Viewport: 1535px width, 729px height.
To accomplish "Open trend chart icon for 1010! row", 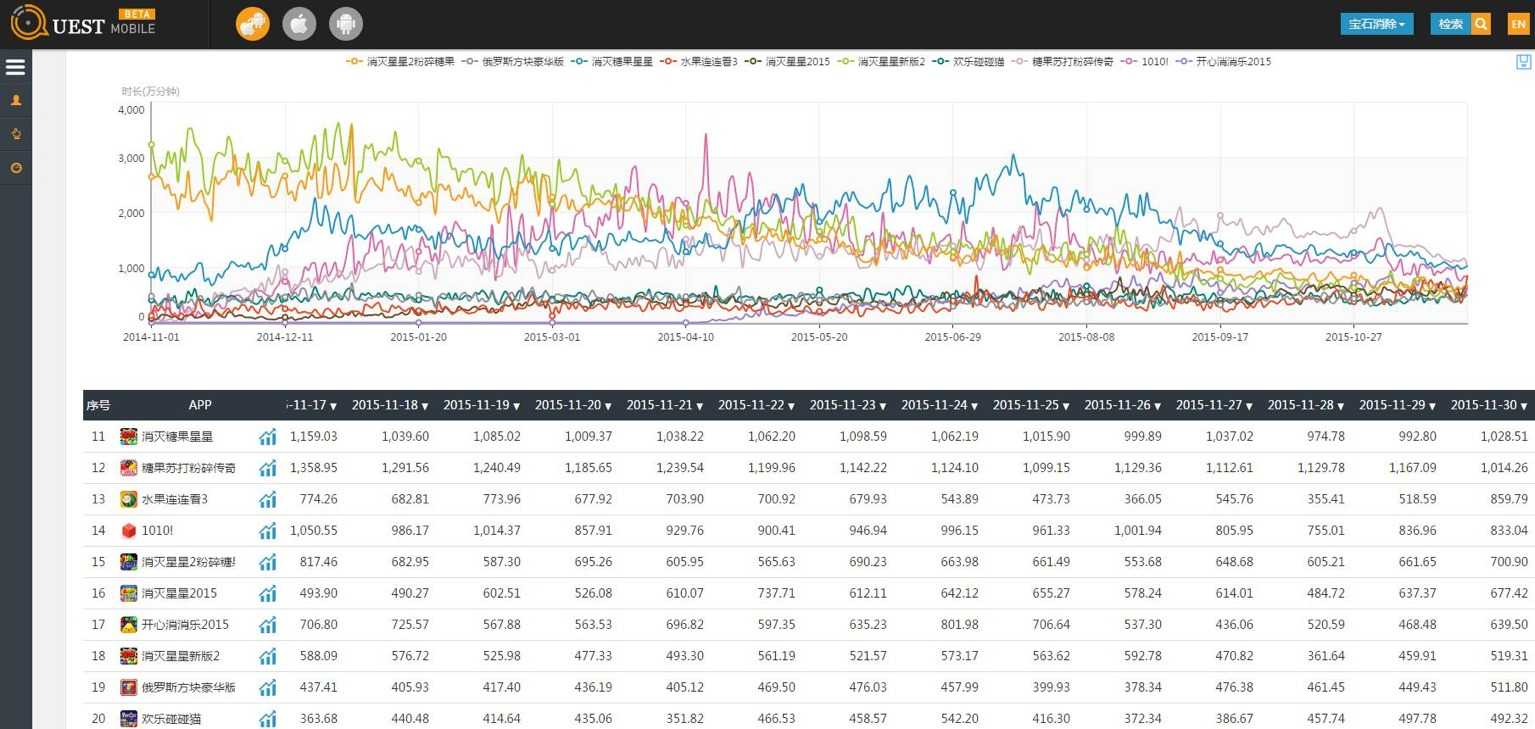I will tap(268, 531).
